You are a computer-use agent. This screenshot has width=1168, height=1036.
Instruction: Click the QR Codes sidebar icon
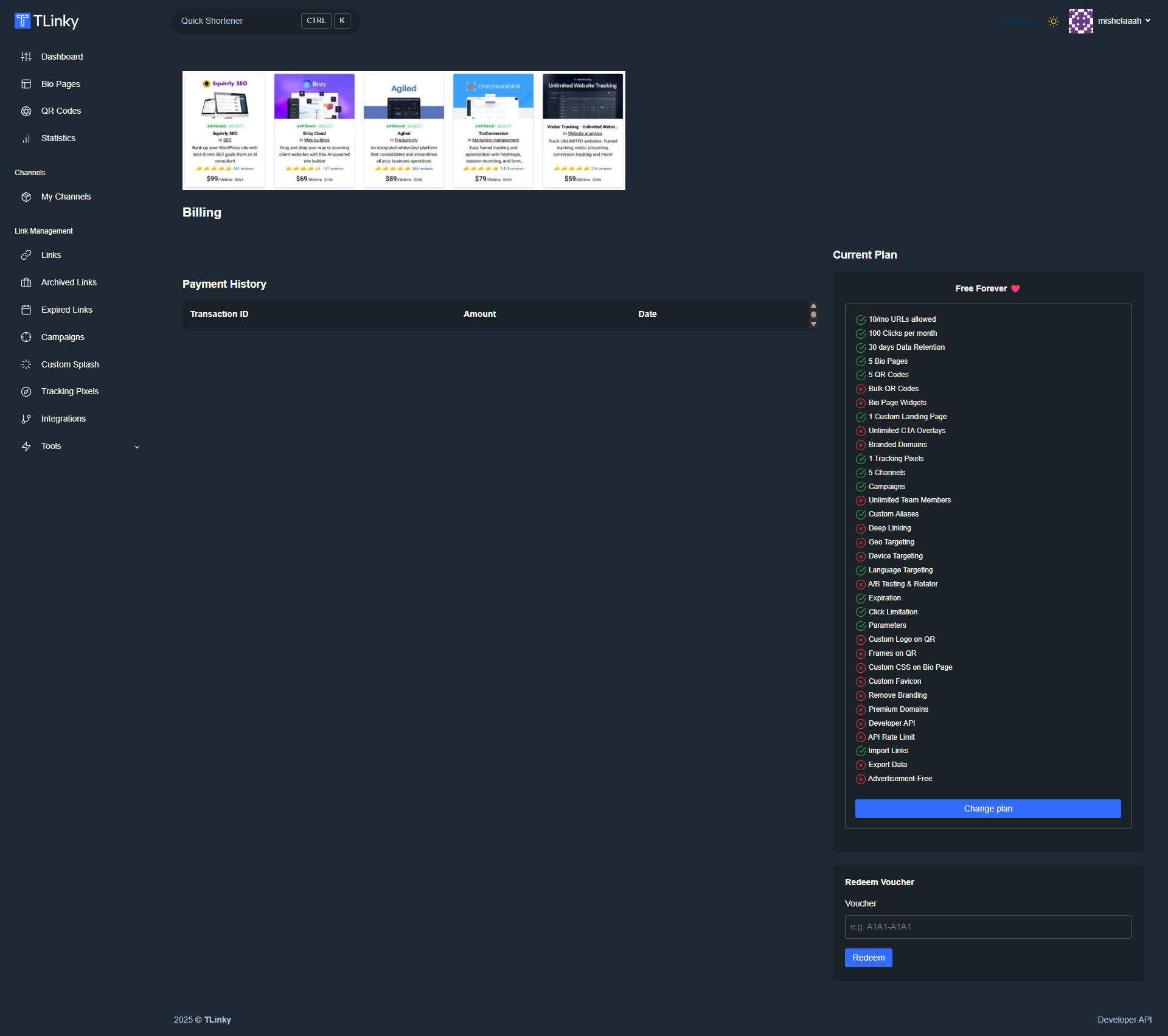[x=26, y=111]
